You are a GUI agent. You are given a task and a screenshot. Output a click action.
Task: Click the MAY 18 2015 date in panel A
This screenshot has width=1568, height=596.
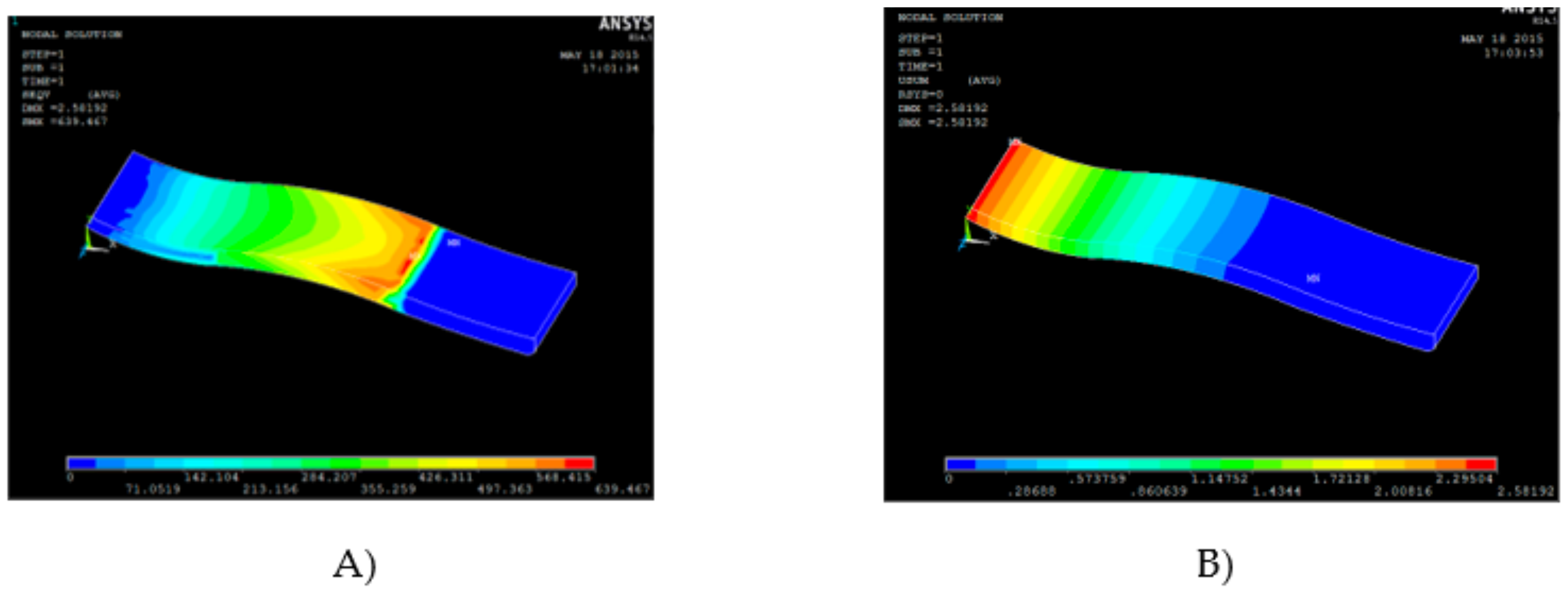click(x=599, y=55)
